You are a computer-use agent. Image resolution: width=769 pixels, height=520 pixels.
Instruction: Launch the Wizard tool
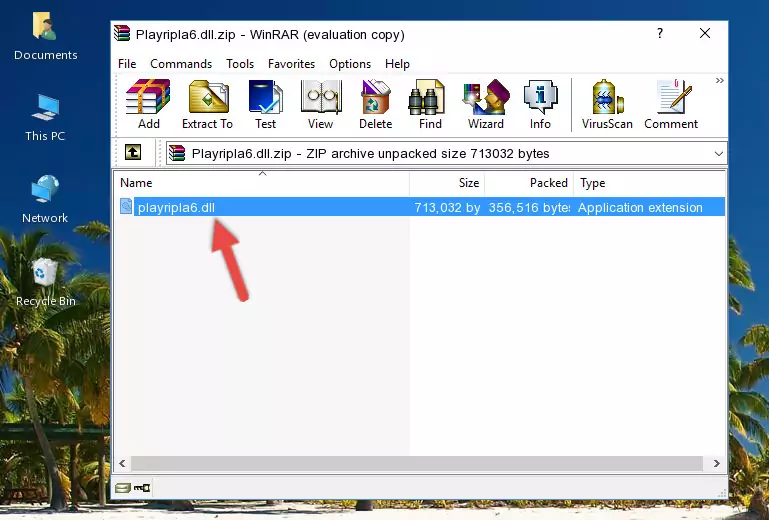click(x=486, y=104)
